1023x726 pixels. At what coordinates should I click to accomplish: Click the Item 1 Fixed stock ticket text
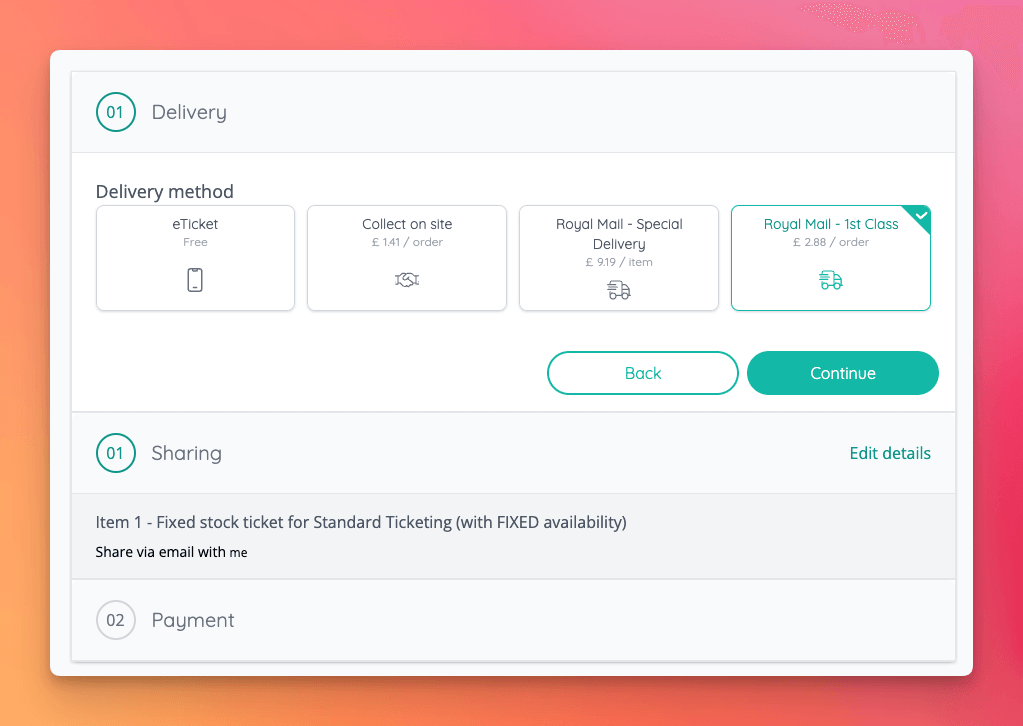[x=361, y=522]
